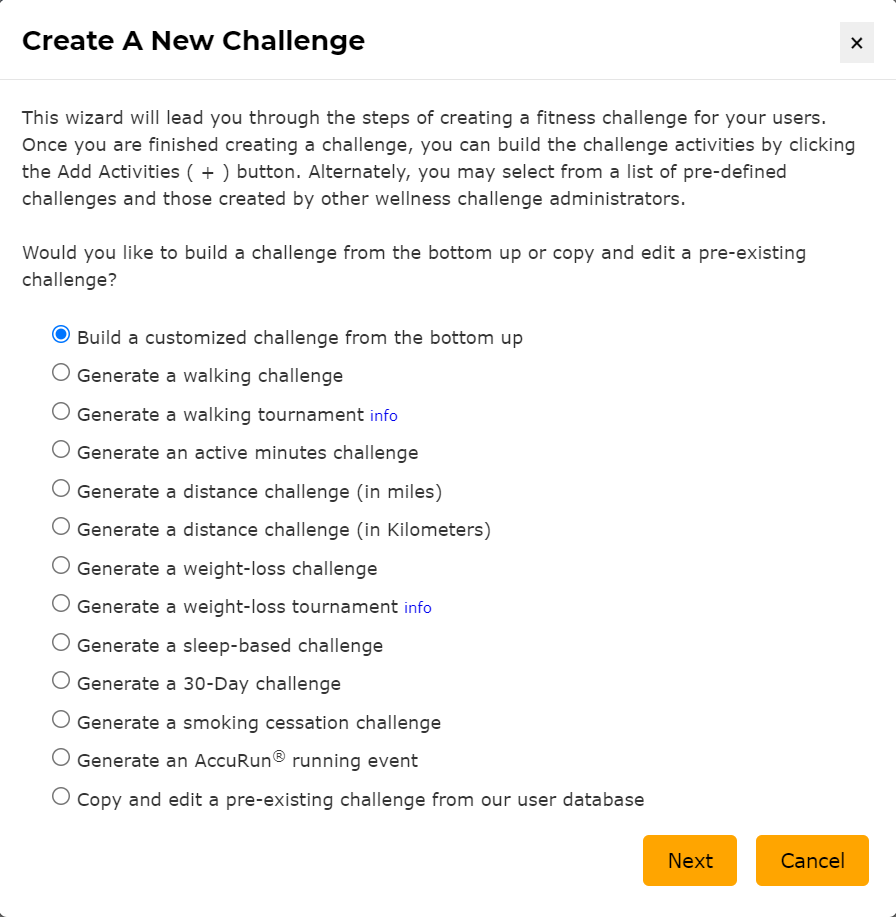Select the distance challenge in miles

60,487
